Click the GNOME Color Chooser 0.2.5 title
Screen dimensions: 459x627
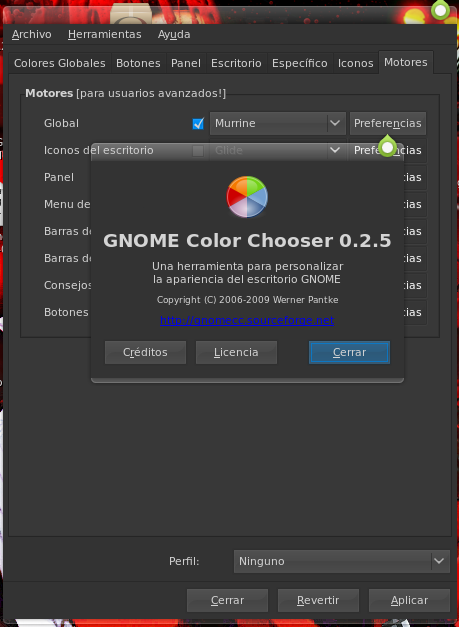(247, 241)
